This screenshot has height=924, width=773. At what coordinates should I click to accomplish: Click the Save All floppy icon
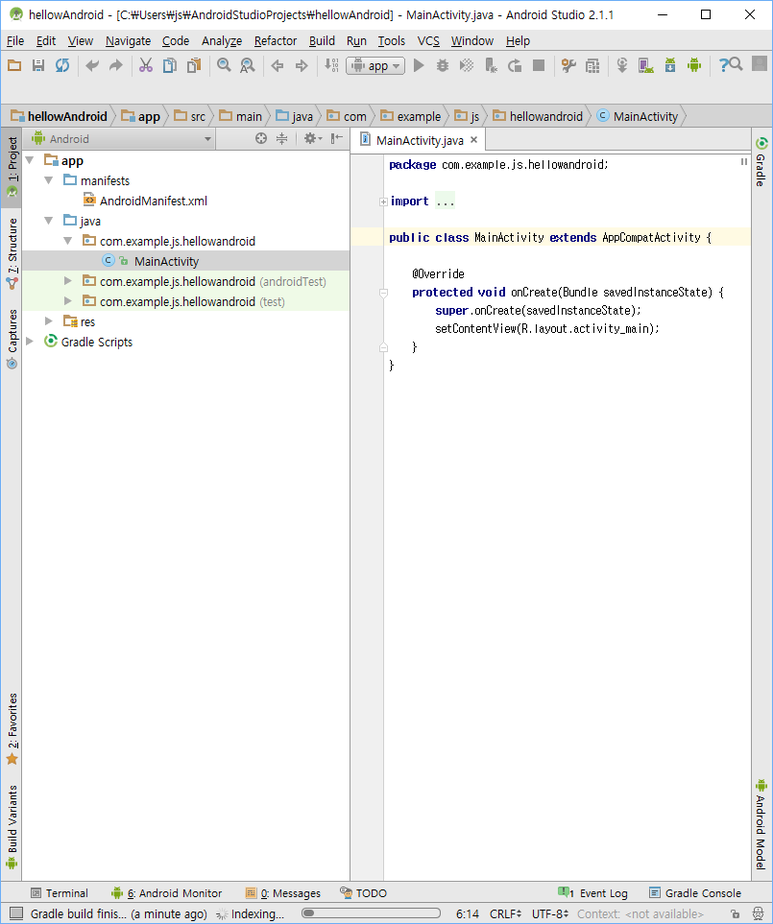point(38,65)
